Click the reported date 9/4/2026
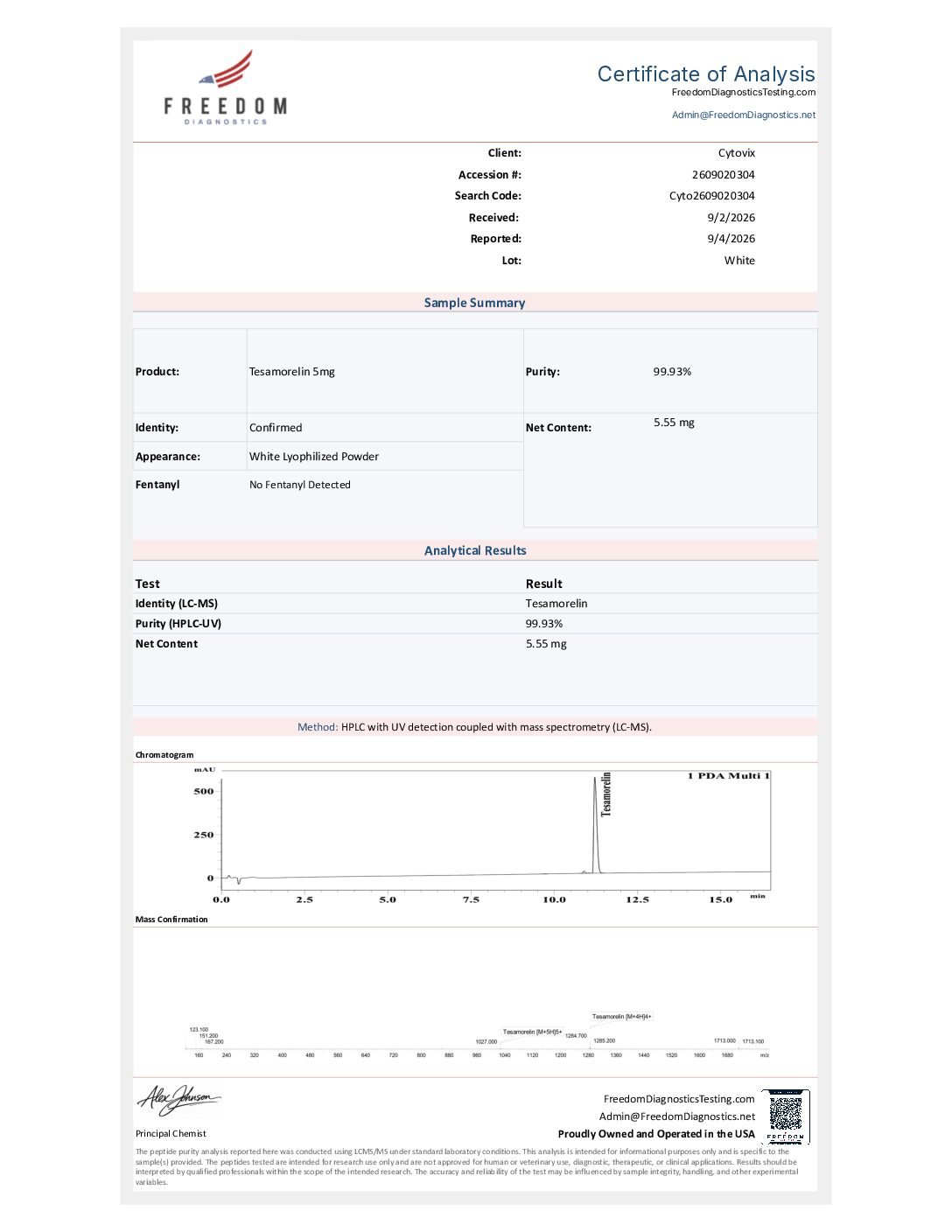Screen dimensions: 952x1232 [x=731, y=239]
